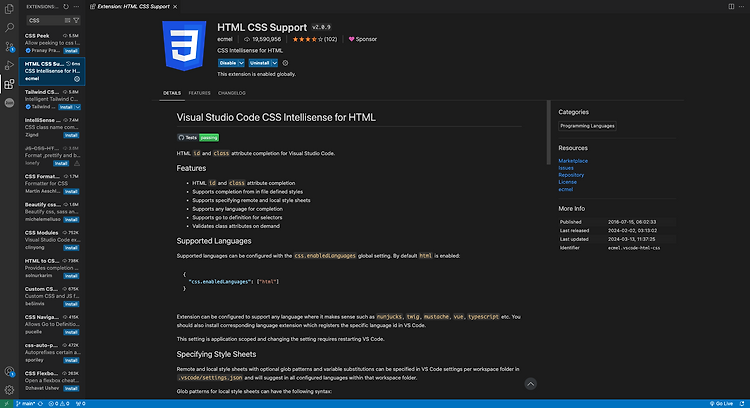Close the Extension: HTML CSS Support tab

[175, 7]
